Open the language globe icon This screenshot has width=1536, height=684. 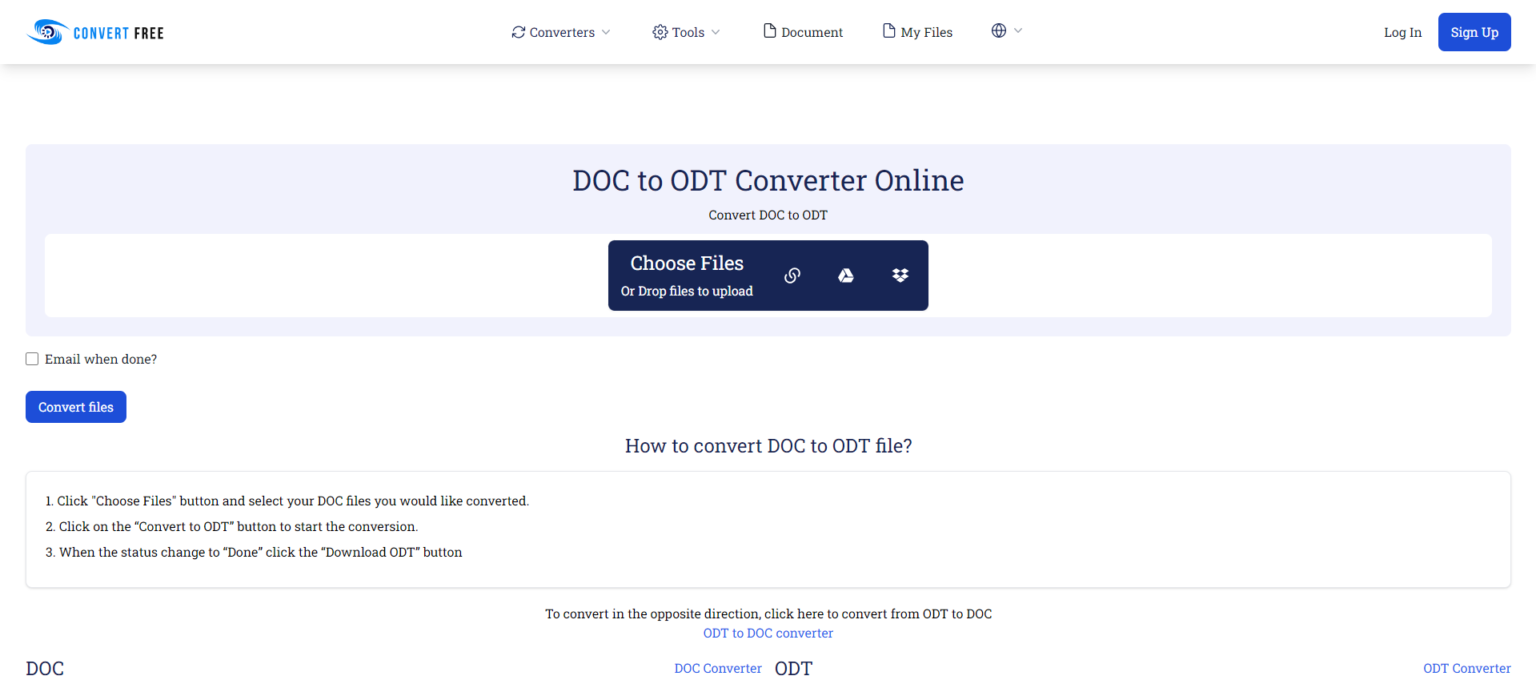999,31
